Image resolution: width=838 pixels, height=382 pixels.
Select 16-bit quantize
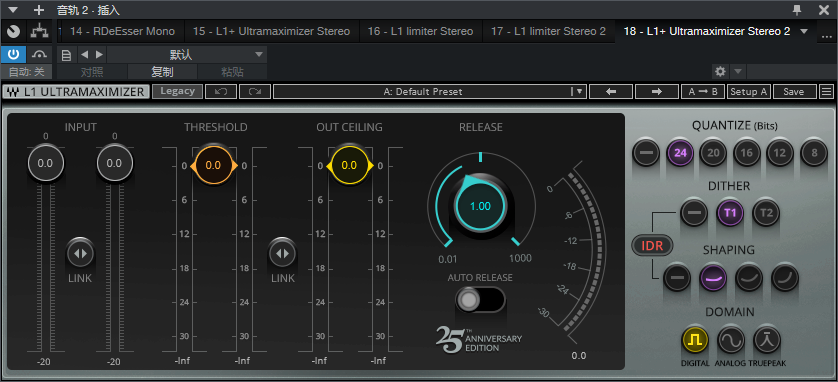click(x=747, y=153)
